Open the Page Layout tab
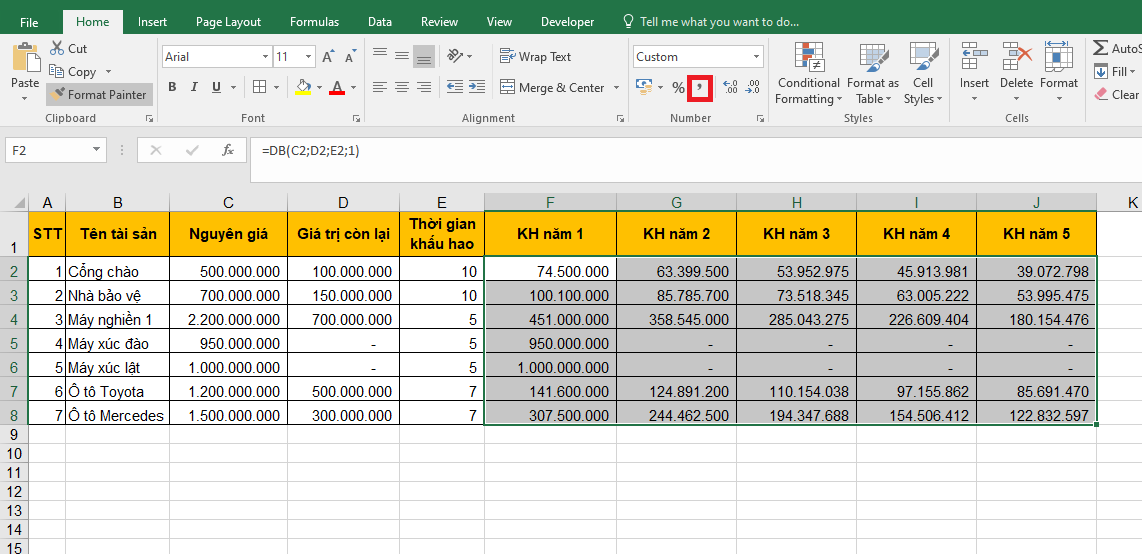This screenshot has width=1142, height=554. [228, 22]
